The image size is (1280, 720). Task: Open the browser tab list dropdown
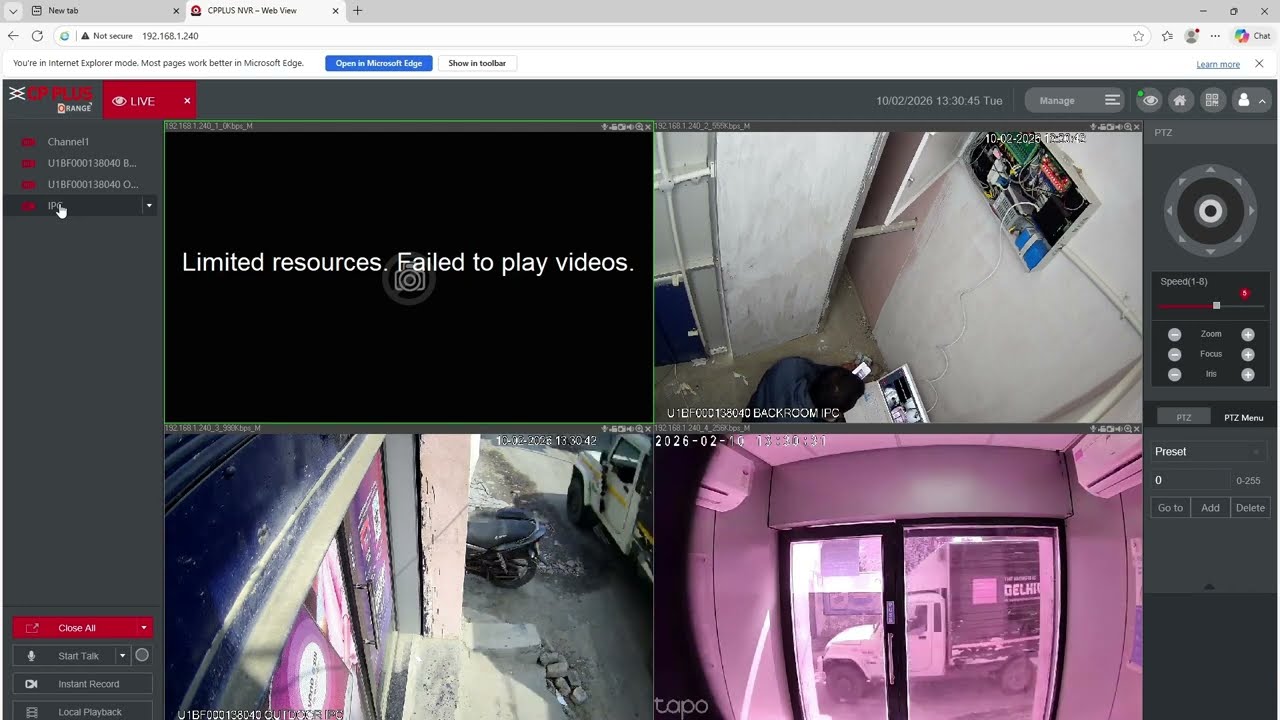13,11
